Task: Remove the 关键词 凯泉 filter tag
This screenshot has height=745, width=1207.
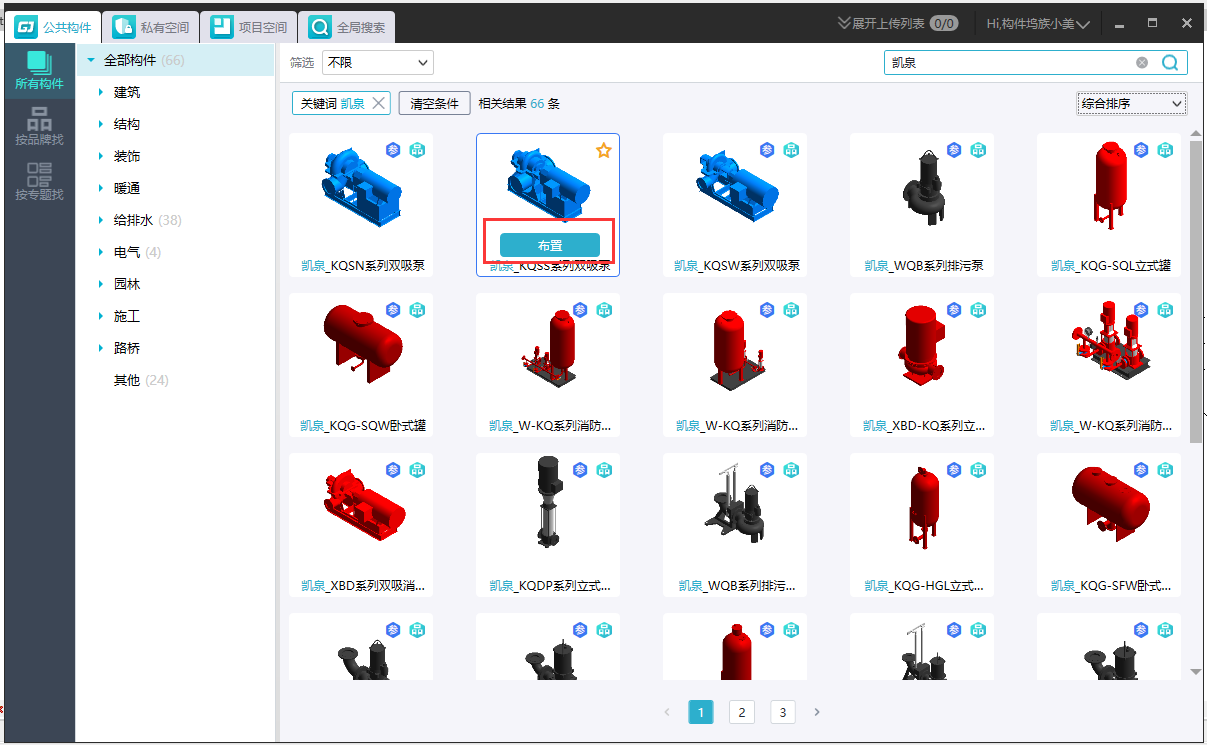Action: click(x=378, y=103)
